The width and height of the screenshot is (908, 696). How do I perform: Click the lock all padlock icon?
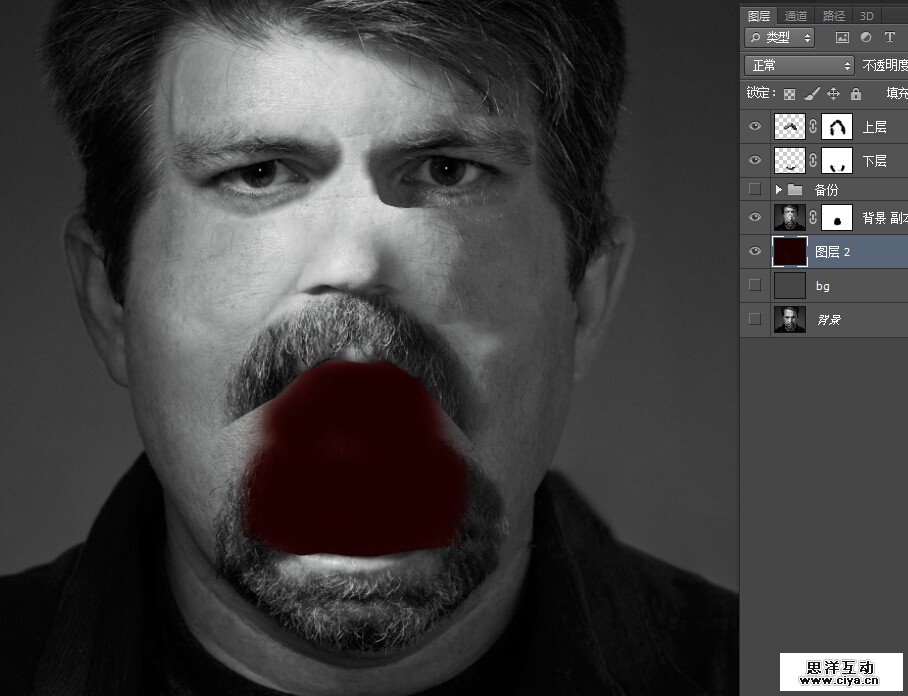[x=856, y=94]
